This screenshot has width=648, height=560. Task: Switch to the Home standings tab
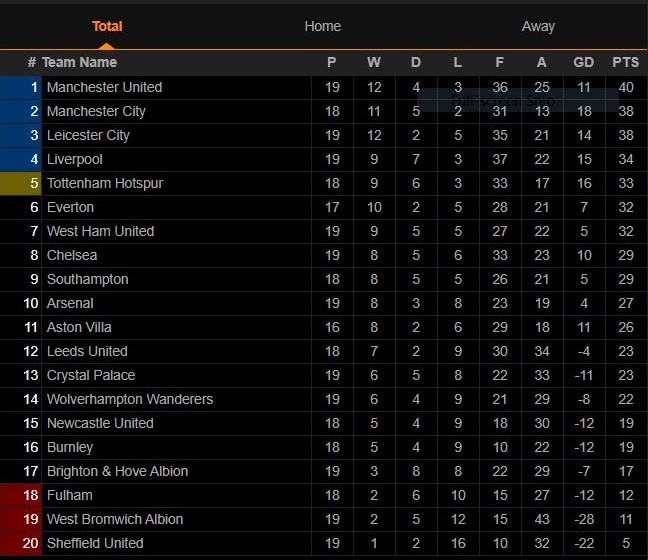322,26
